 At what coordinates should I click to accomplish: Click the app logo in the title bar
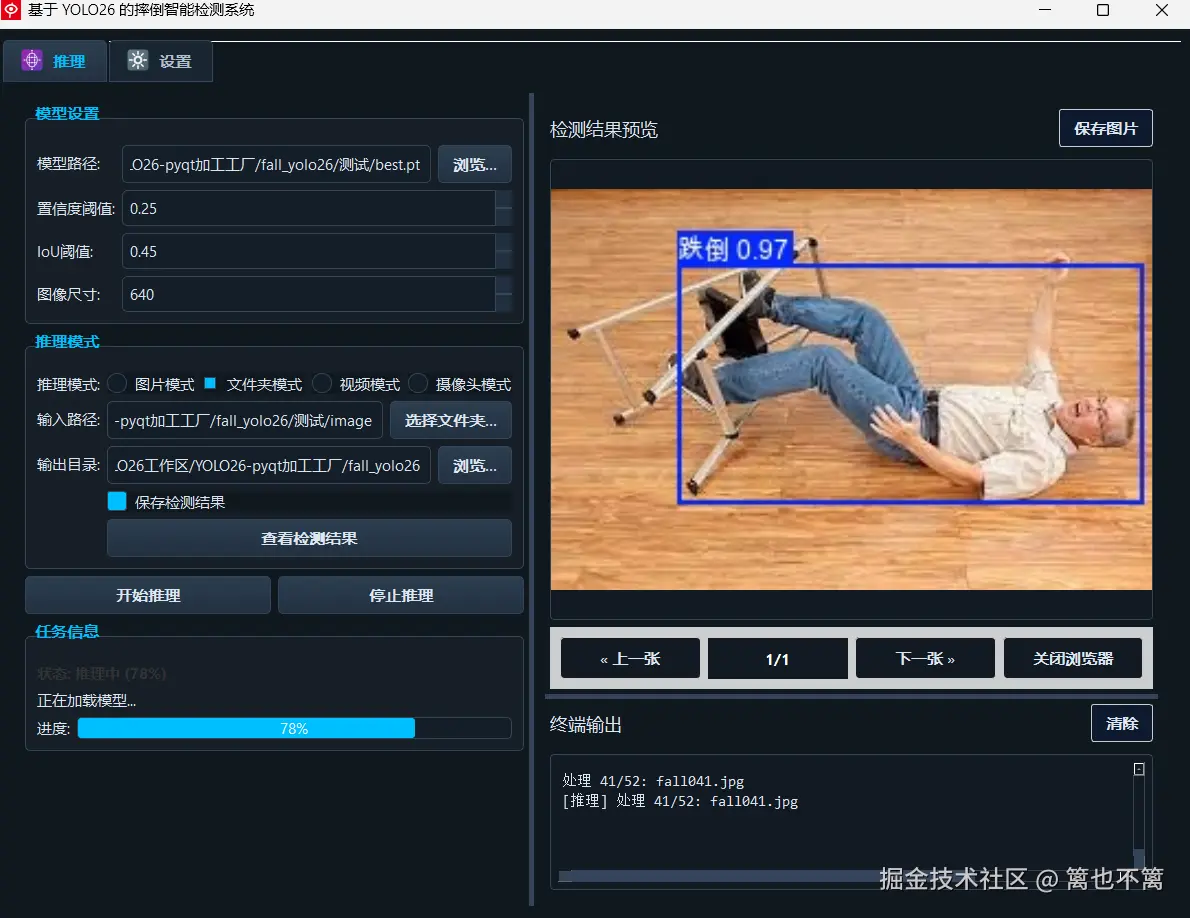[12, 10]
